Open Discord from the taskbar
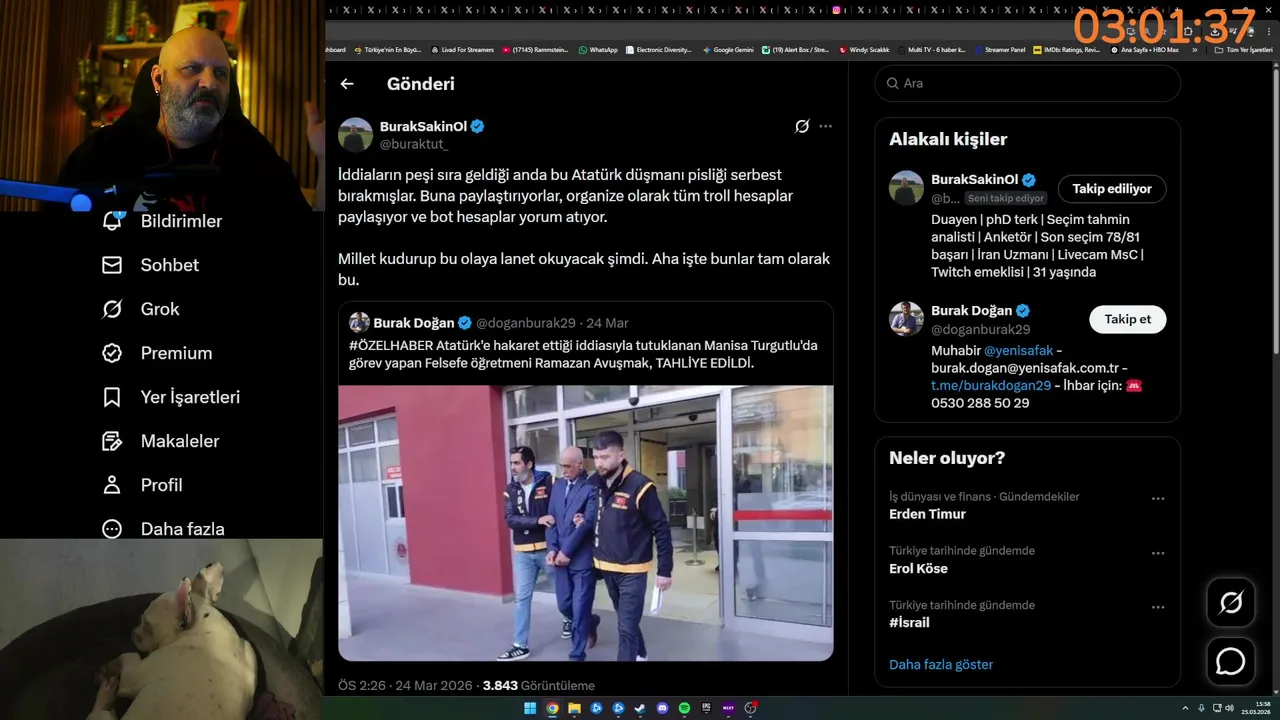The image size is (1280, 720). [662, 708]
